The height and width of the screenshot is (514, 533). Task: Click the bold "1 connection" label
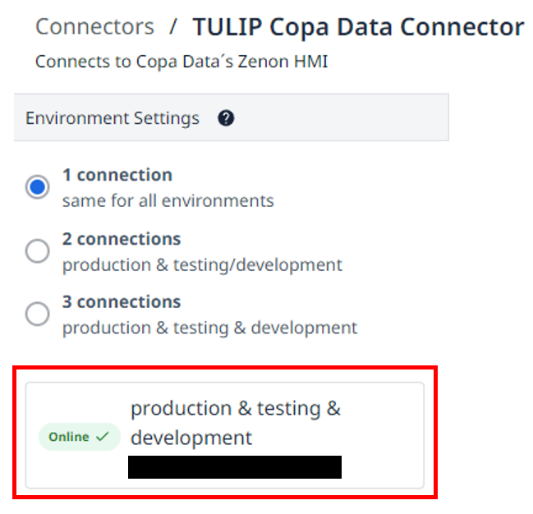click(x=117, y=175)
